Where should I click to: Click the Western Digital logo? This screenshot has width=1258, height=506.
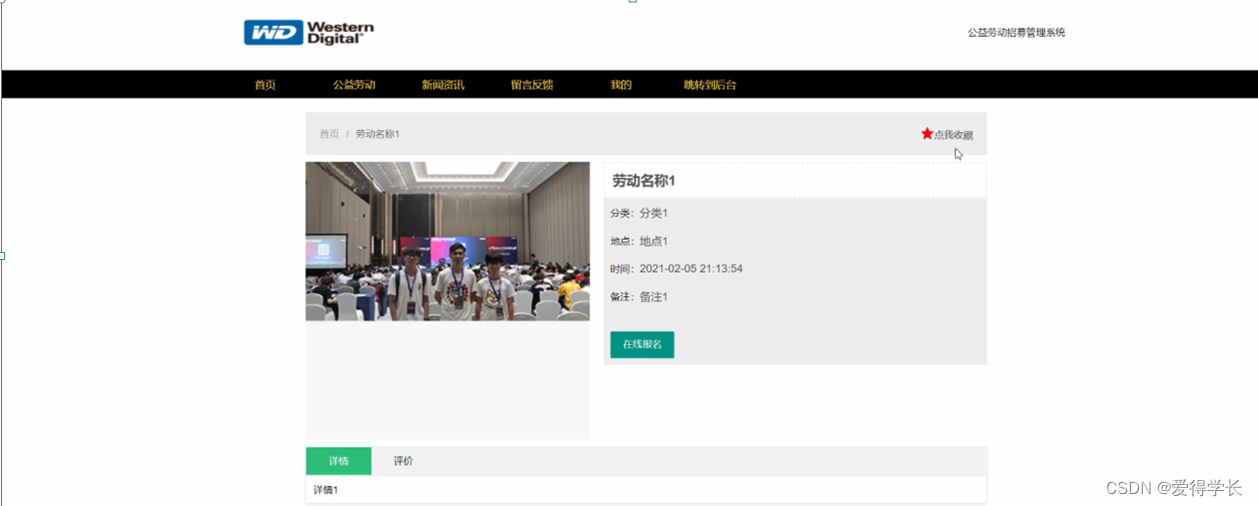click(309, 33)
